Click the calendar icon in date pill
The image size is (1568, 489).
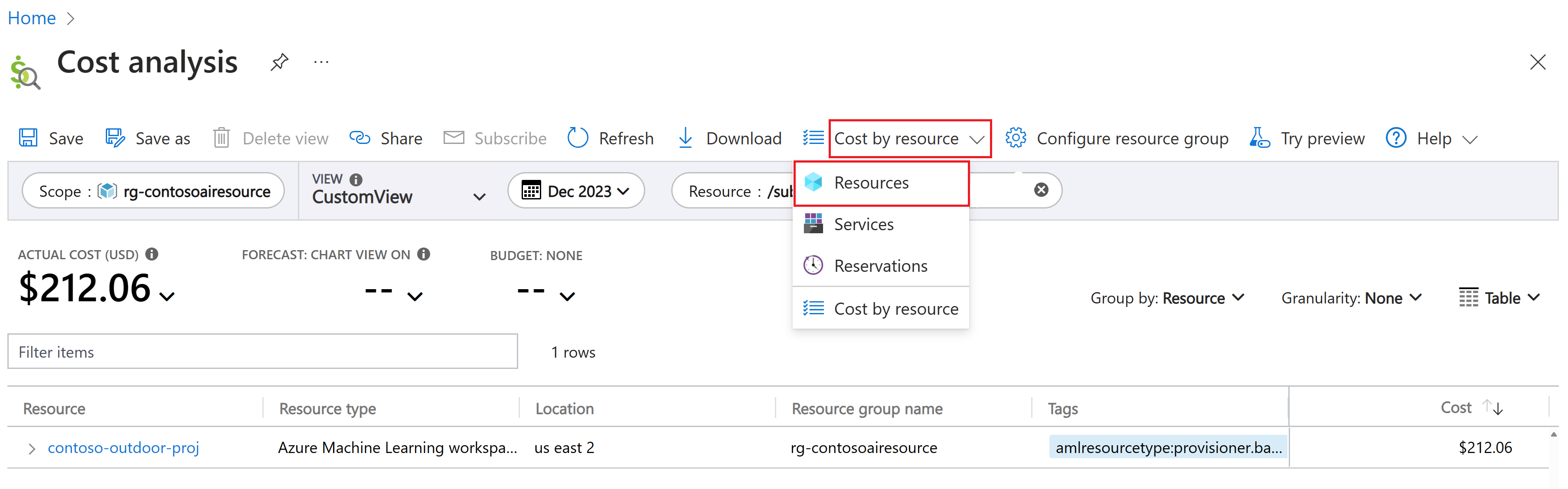(x=531, y=190)
